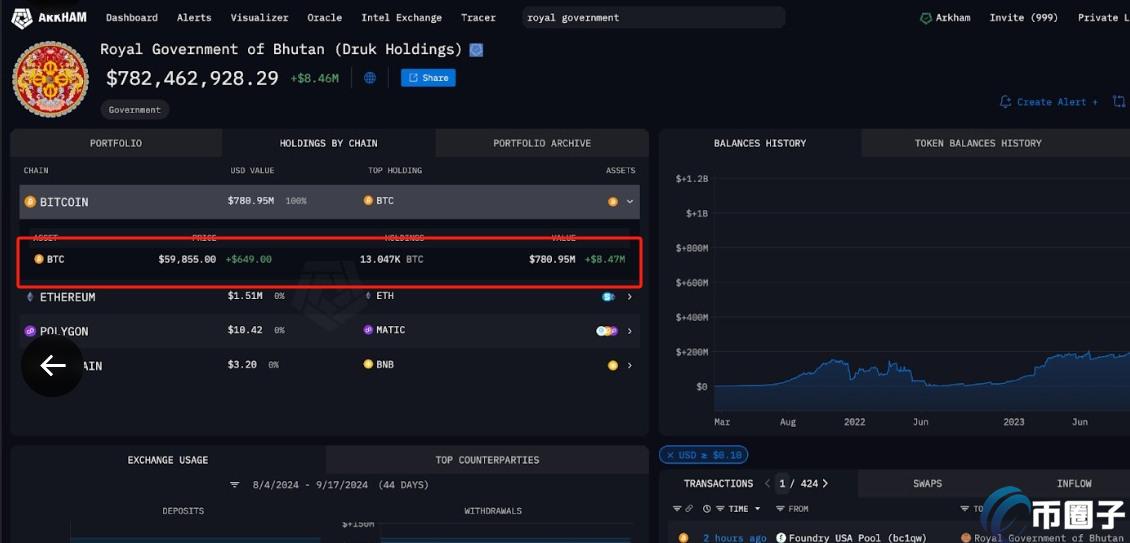
Task: Click the Create Alert + link
Action: 1057,102
